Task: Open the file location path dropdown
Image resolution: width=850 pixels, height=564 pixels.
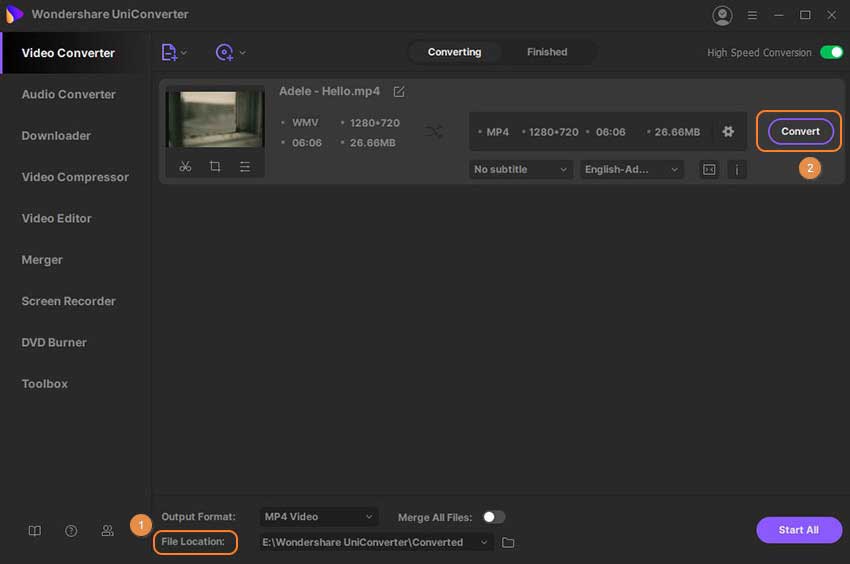Action: pyautogui.click(x=376, y=542)
